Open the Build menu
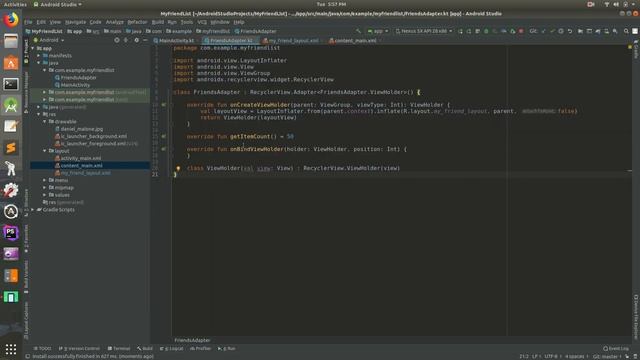The width and height of the screenshot is (640, 360). click(158, 22)
